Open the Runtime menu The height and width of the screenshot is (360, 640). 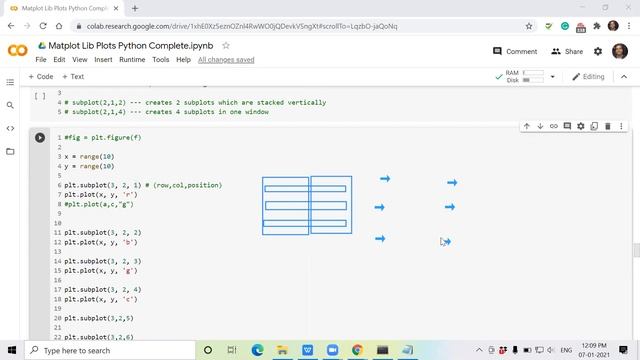[x=132, y=60]
